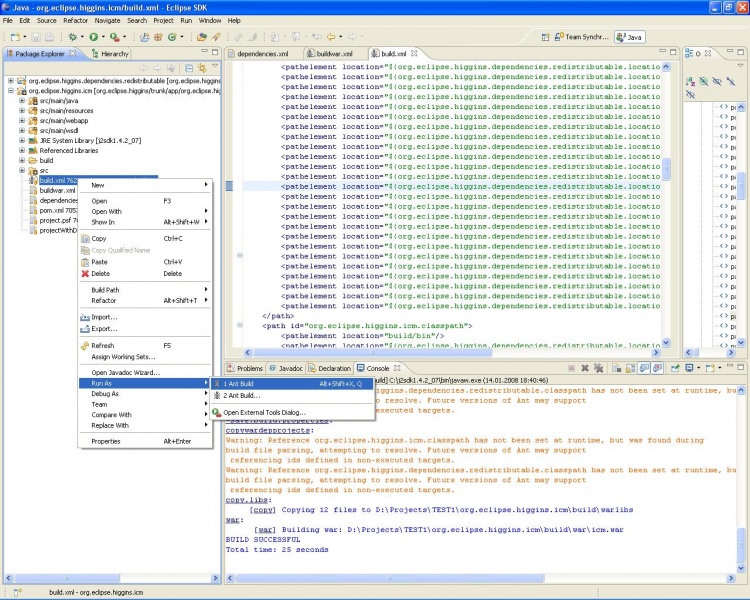
Task: Click the Debug bug icon in toolbar
Action: pos(73,37)
